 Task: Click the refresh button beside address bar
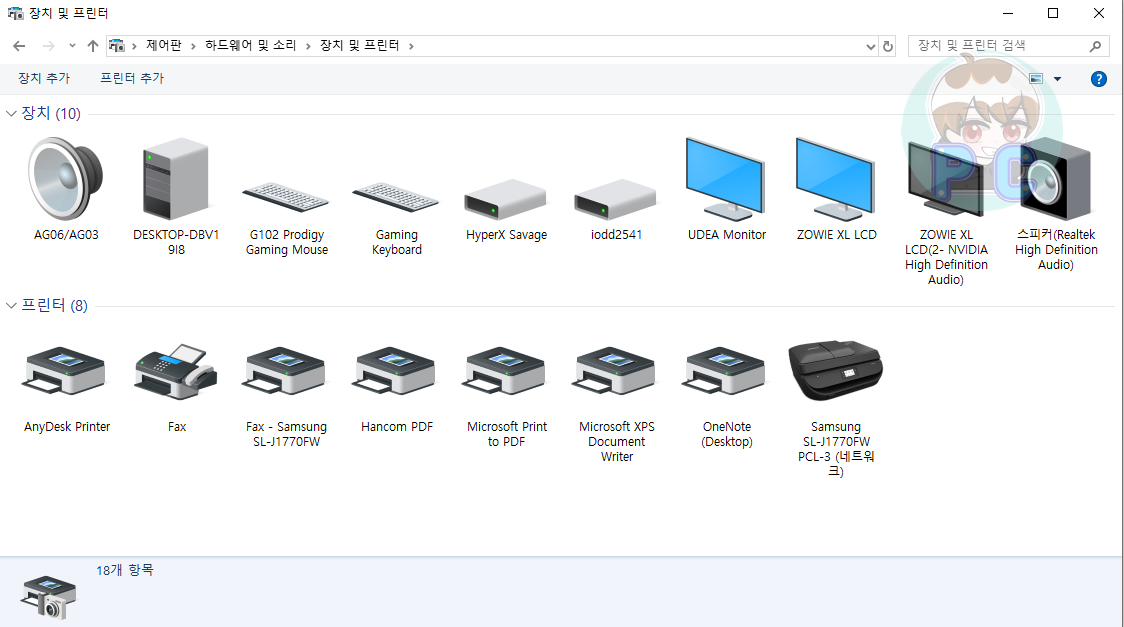tap(887, 46)
